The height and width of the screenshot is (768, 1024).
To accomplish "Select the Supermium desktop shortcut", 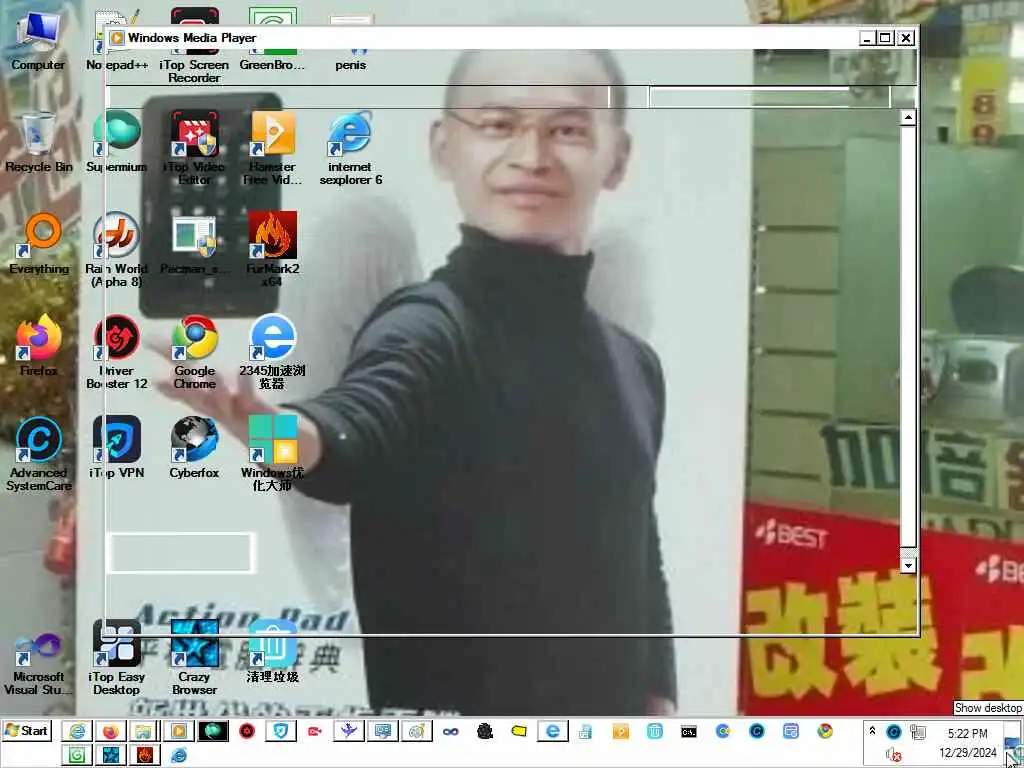I will click(x=117, y=143).
